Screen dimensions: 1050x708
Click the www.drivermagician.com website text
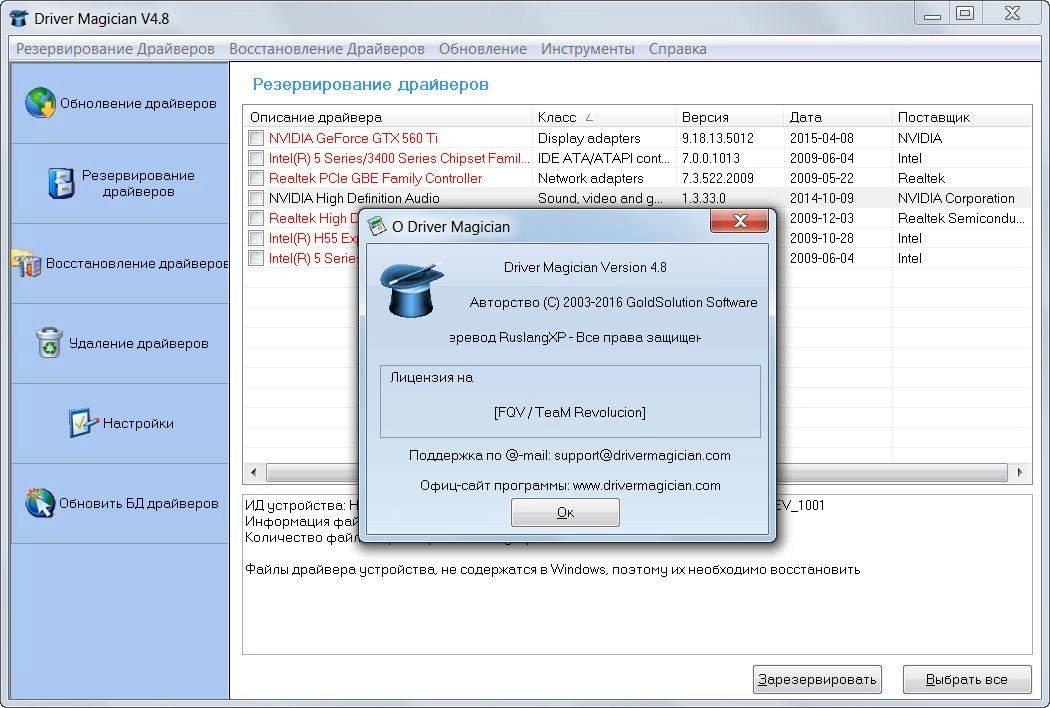click(646, 486)
